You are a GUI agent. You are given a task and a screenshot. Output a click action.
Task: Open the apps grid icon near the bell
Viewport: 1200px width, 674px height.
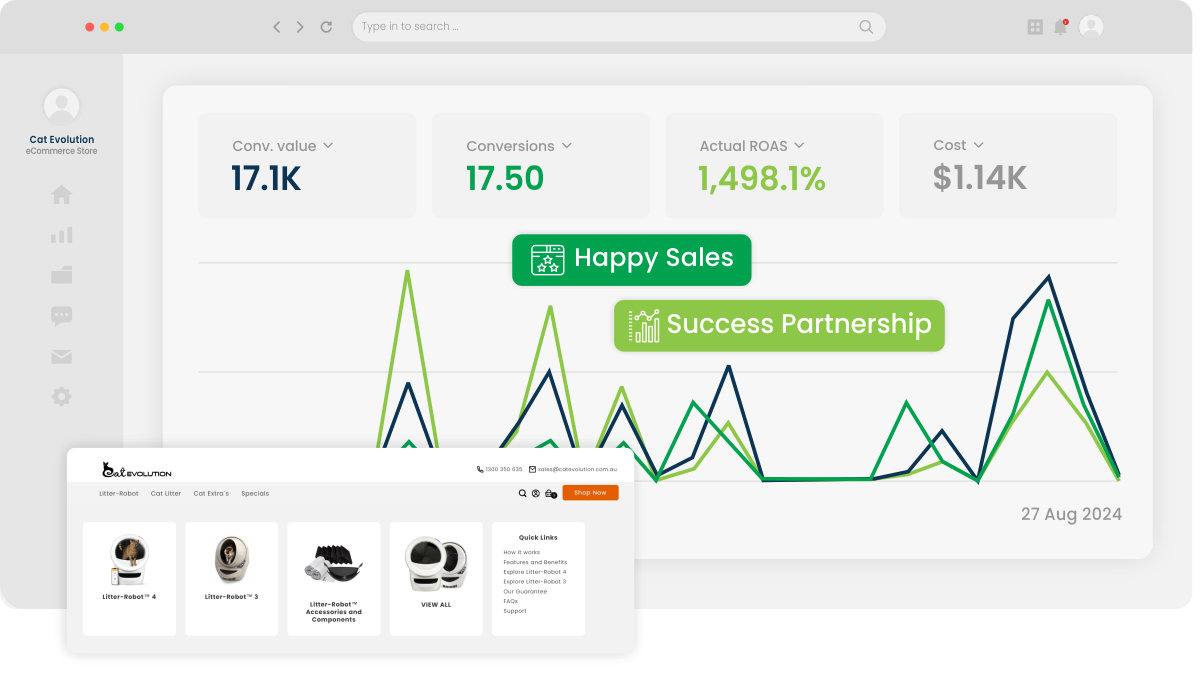point(1033,26)
